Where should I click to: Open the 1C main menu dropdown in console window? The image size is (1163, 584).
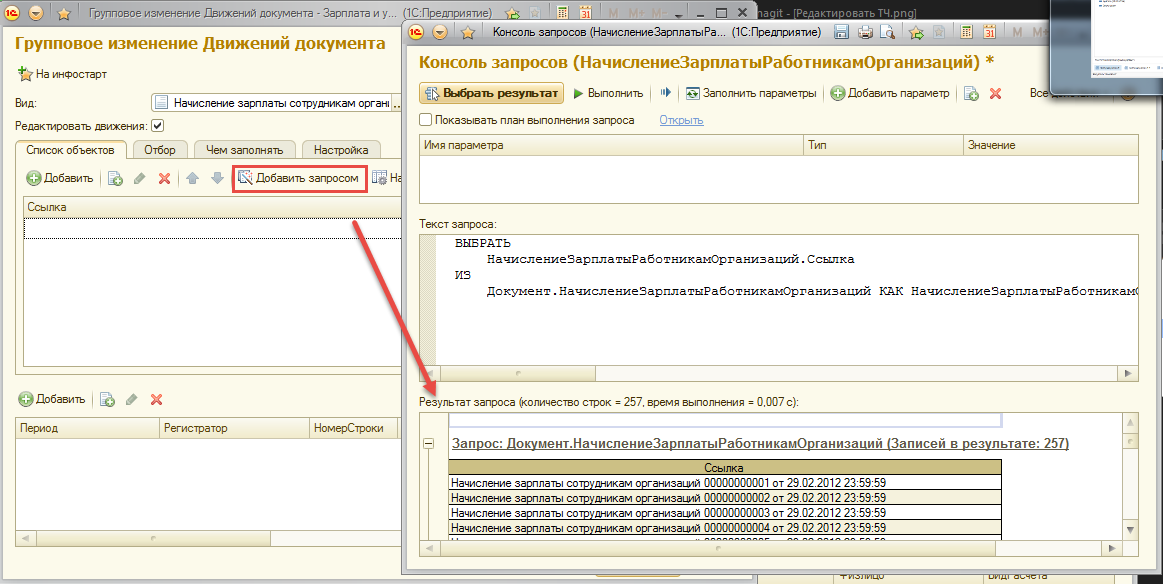(x=442, y=32)
